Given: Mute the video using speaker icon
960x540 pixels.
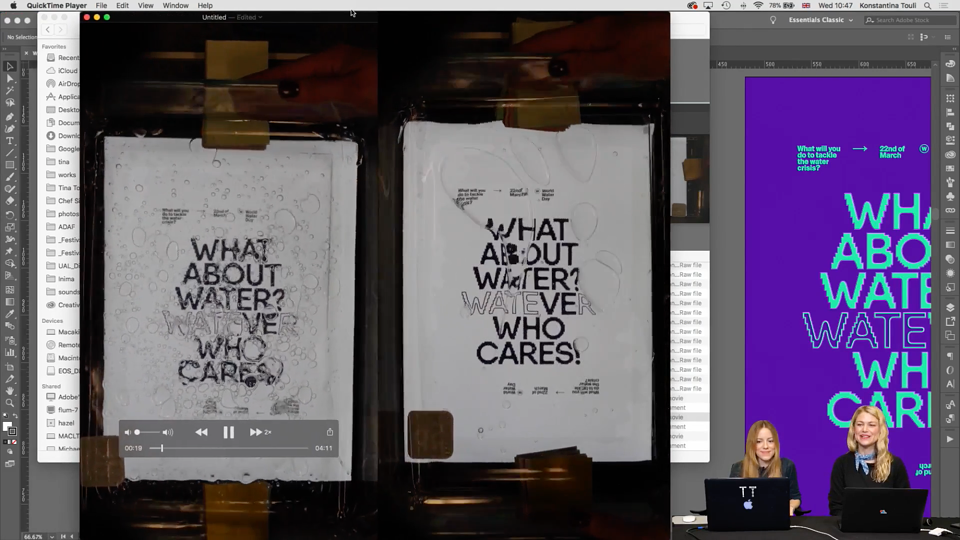Looking at the screenshot, I should [x=127, y=432].
